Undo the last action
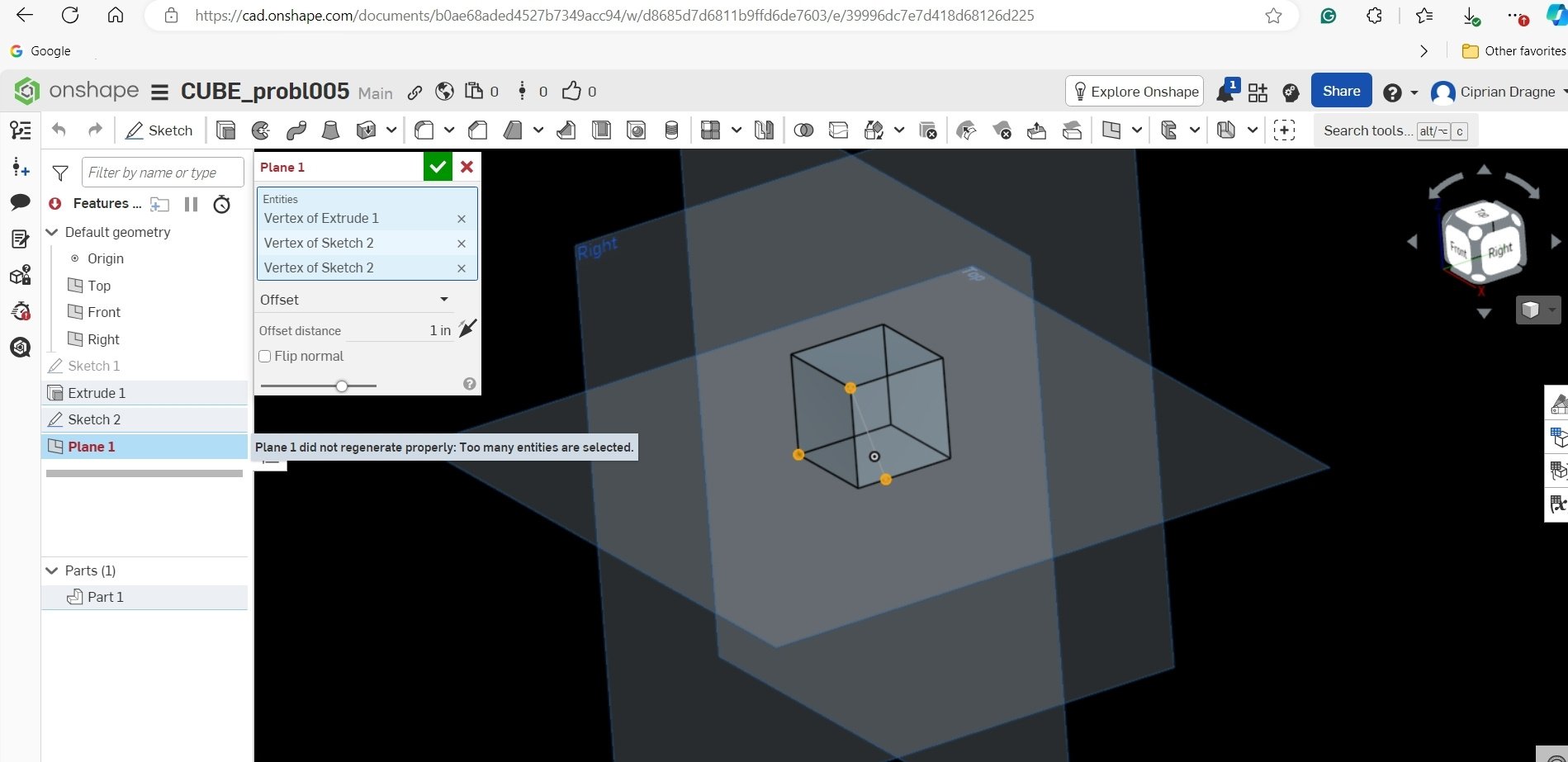1568x762 pixels. point(59,130)
